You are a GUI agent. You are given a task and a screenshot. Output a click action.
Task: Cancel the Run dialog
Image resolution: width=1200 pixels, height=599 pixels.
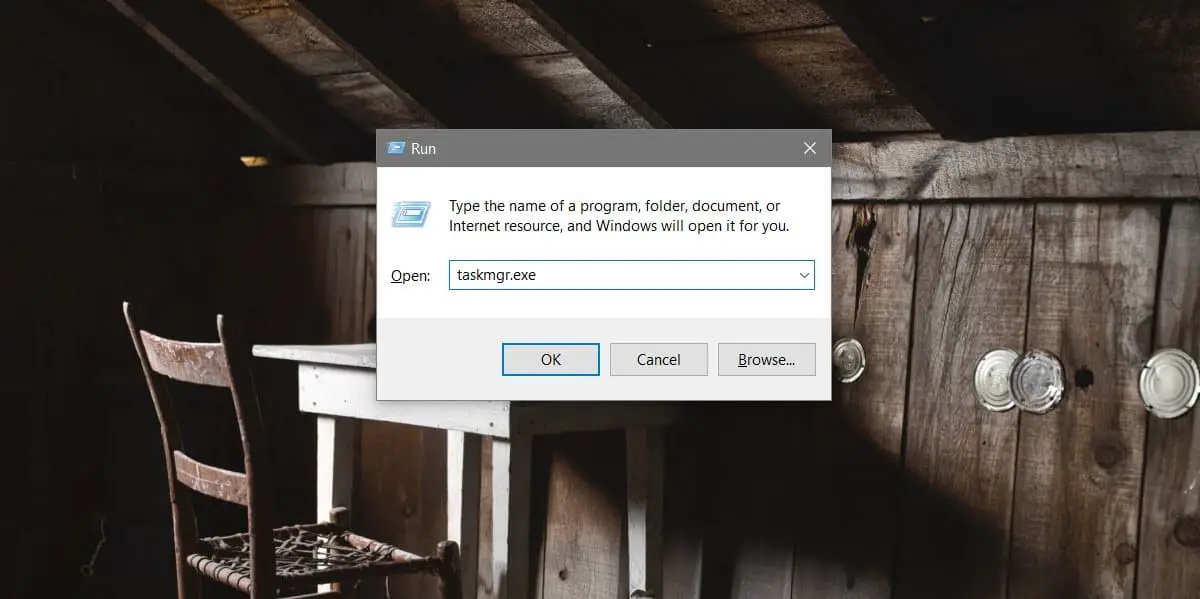tap(659, 360)
